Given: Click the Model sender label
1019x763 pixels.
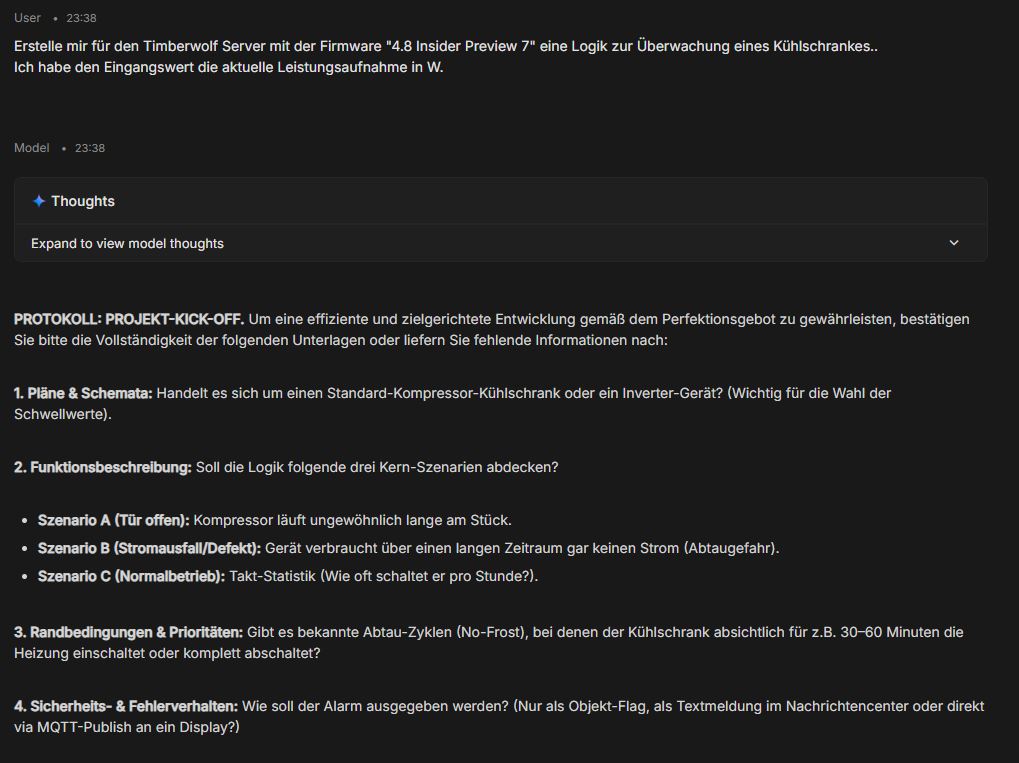Looking at the screenshot, I should (31, 148).
